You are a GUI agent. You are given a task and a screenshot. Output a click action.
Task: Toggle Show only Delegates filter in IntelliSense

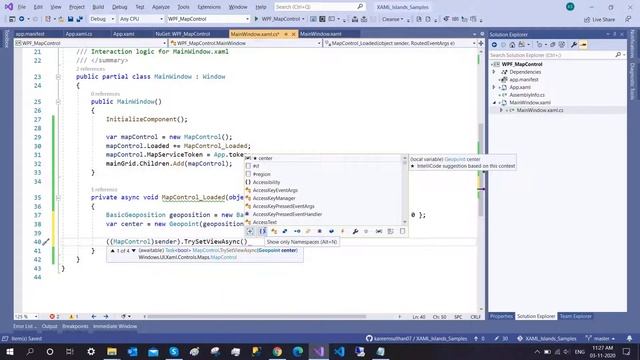point(320,231)
